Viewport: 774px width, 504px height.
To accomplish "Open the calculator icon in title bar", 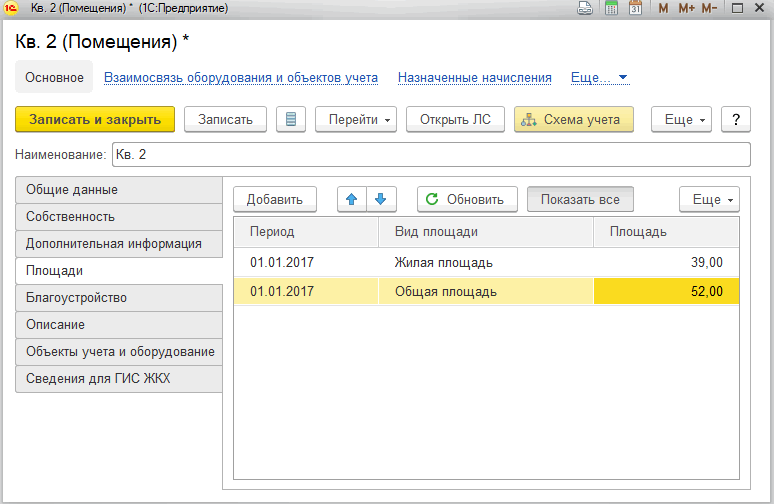I will coord(611,8).
